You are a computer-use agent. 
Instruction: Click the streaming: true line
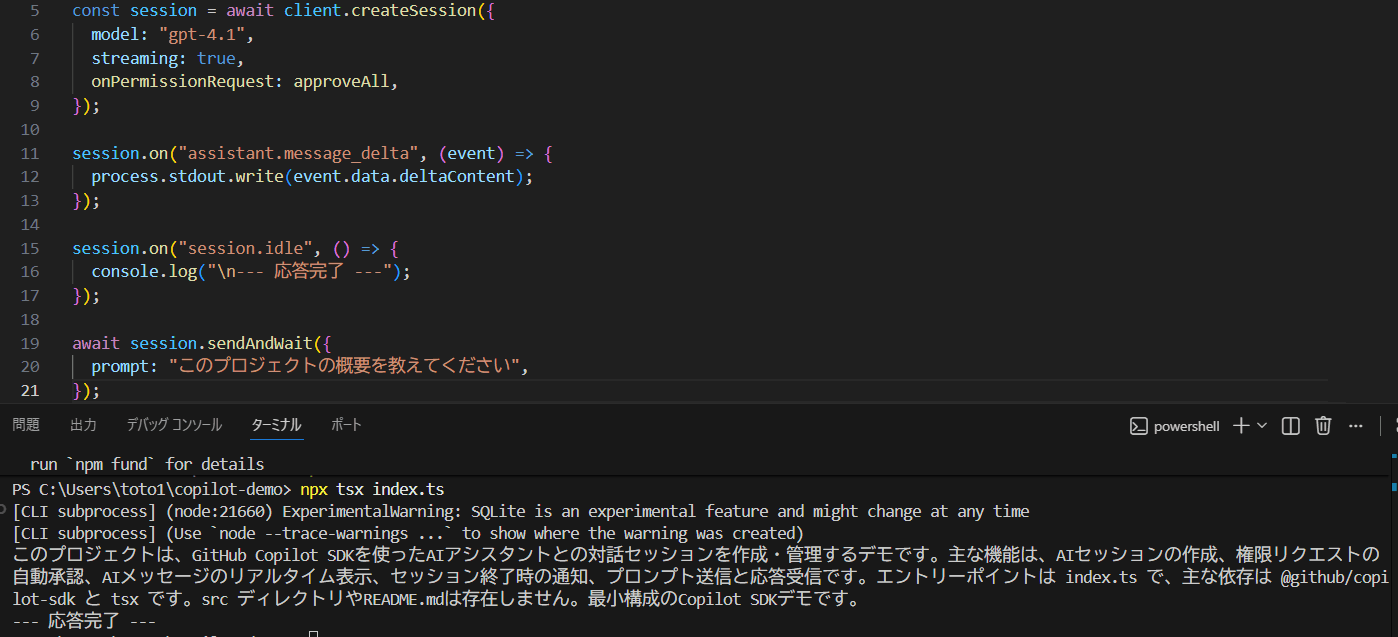[x=168, y=58]
